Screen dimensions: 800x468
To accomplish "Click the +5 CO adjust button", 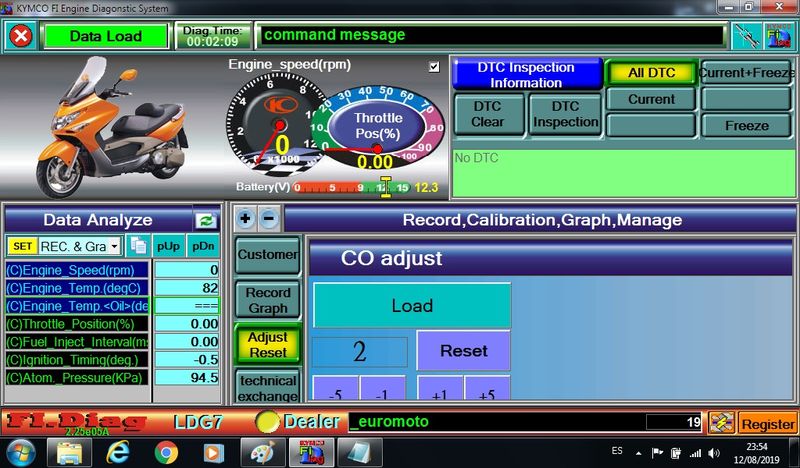I will click(x=487, y=390).
